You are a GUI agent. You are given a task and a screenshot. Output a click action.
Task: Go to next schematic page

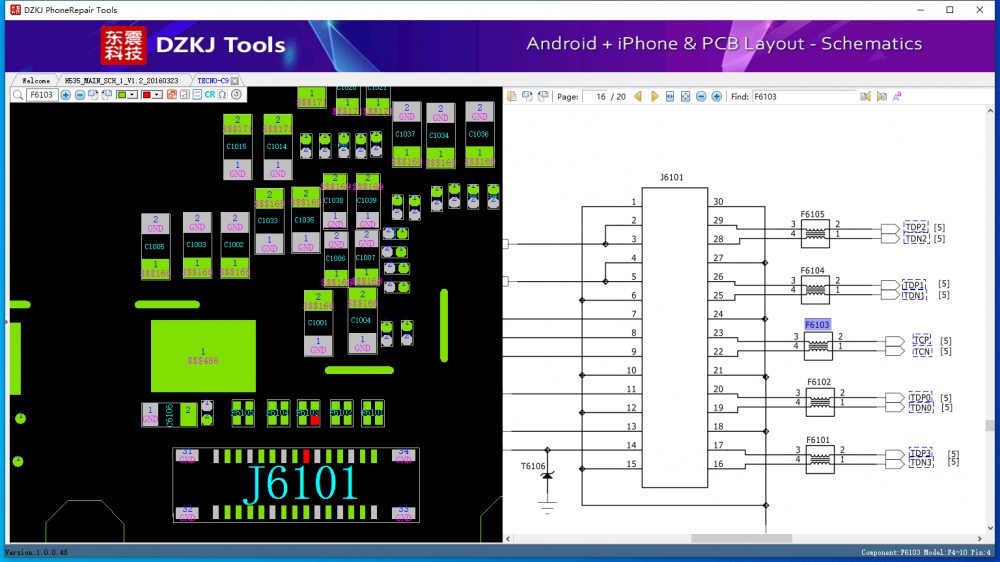(x=654, y=96)
